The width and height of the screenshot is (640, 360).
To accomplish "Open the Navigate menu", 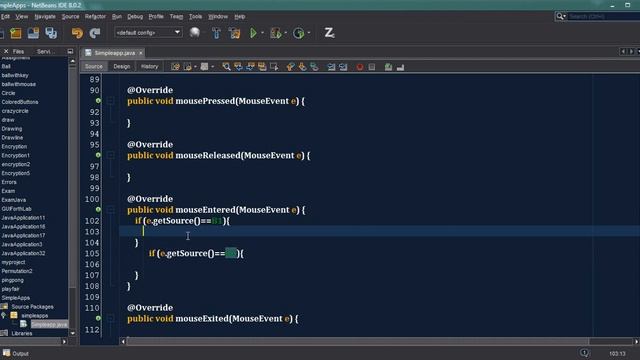I will tap(45, 17).
